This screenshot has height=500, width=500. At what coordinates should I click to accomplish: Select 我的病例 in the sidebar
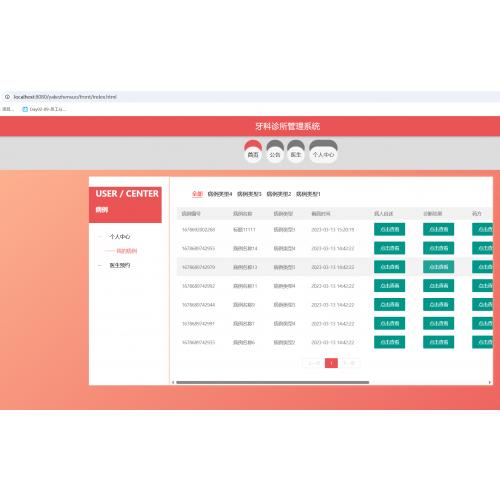pos(127,251)
